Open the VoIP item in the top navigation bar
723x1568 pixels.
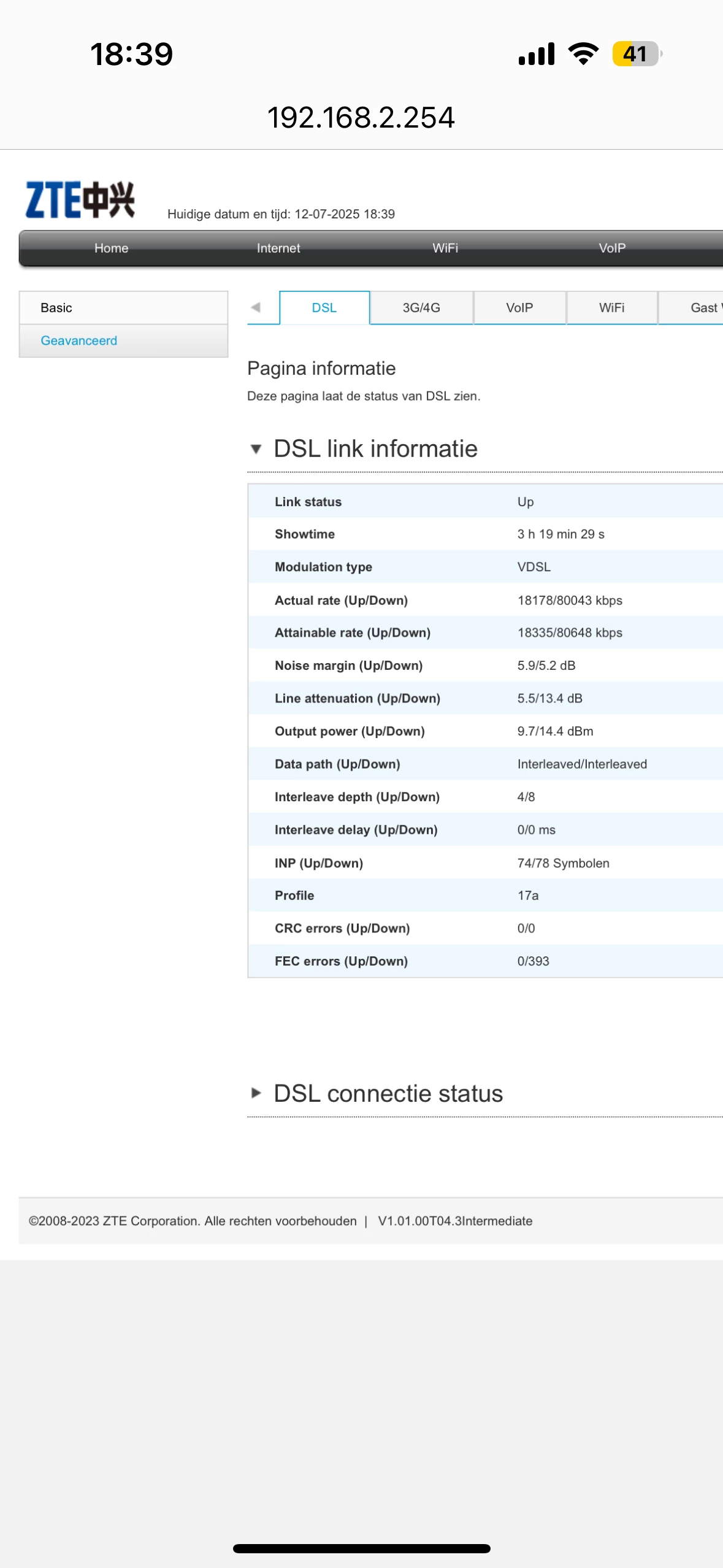[x=612, y=248]
